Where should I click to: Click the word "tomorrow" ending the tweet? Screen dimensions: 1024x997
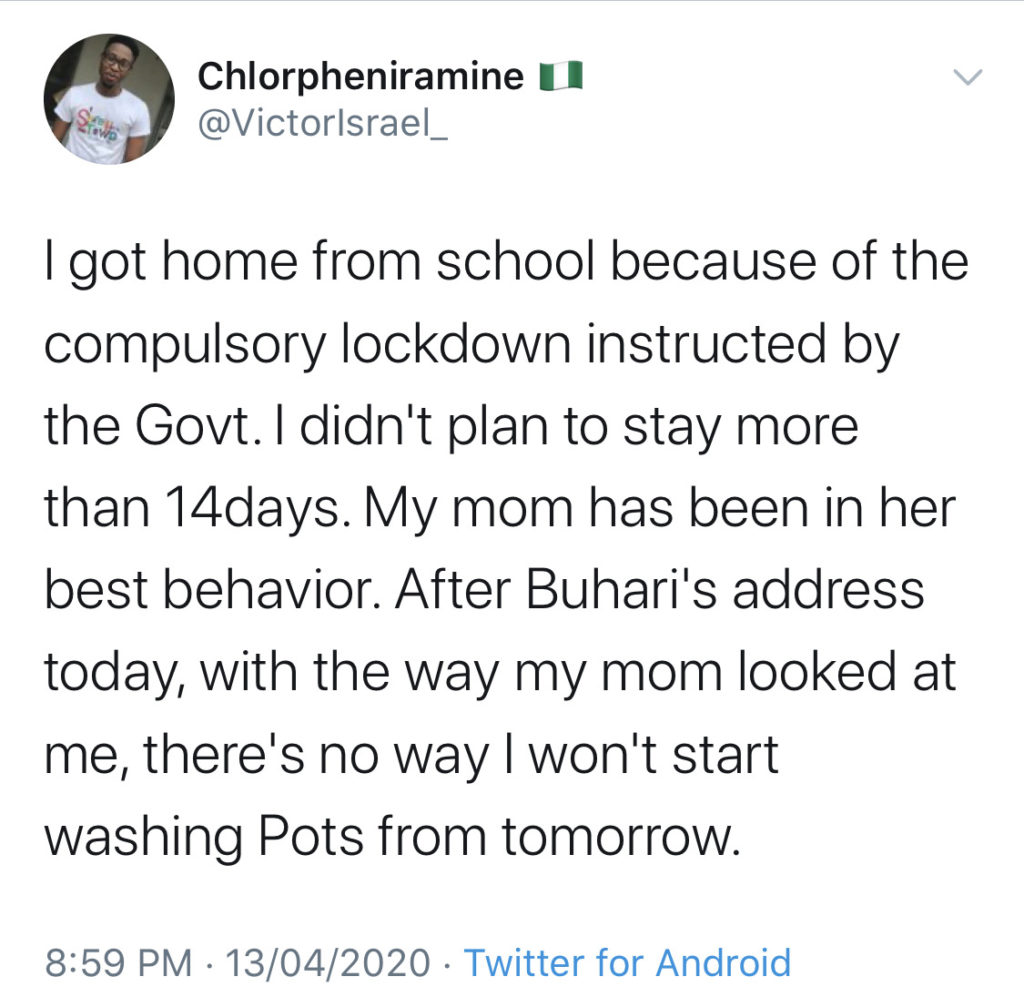620,835
